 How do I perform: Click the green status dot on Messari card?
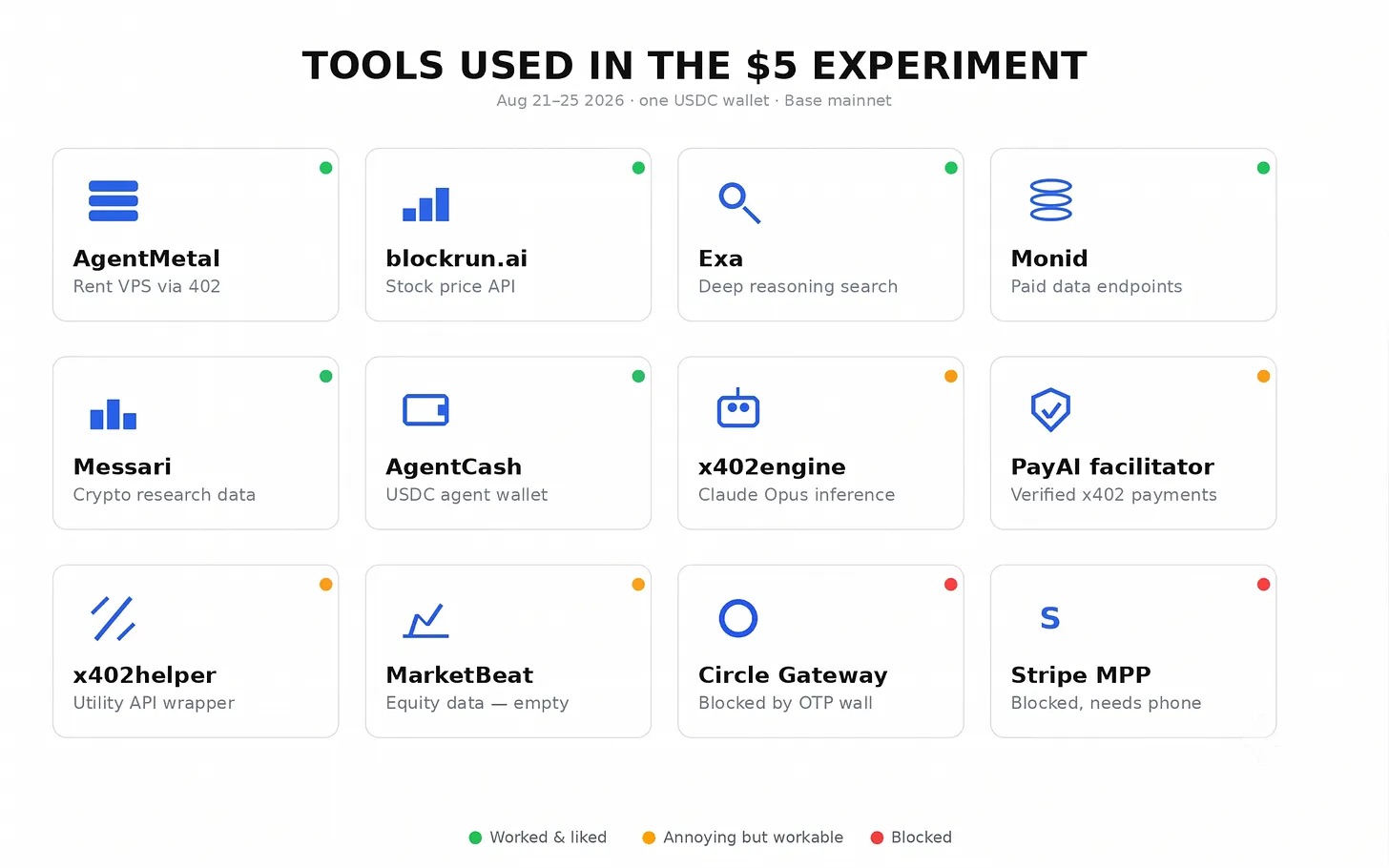pyautogui.click(x=326, y=376)
